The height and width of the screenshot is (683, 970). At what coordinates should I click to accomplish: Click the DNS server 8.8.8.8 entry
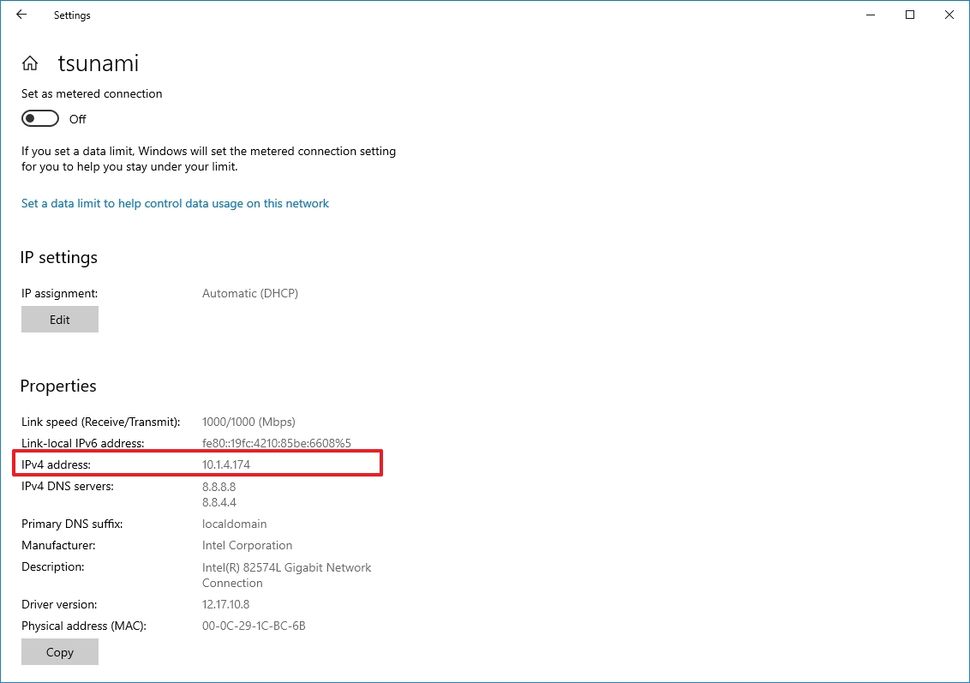tap(221, 486)
